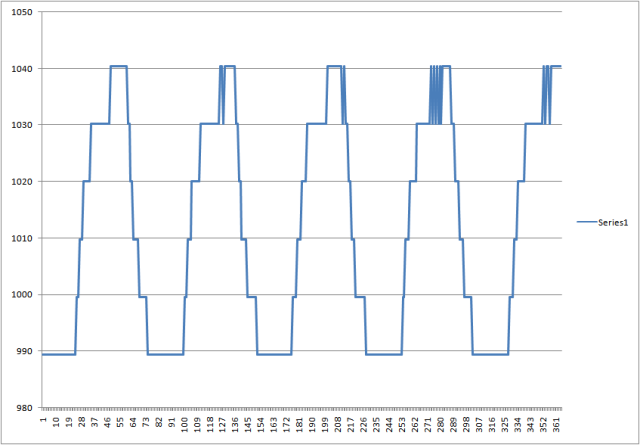640x445 pixels.
Task: Click the leftmost flat 990 segment of the line
Action: 58,354
